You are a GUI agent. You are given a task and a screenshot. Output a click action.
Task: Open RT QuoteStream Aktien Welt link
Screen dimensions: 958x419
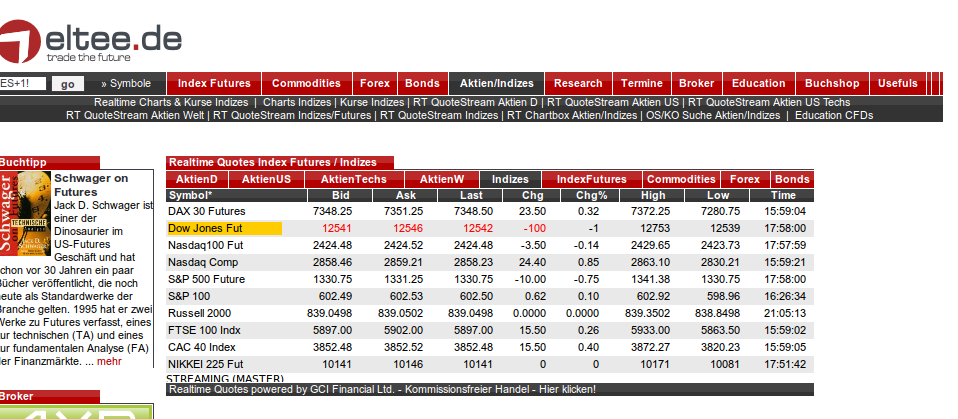click(x=135, y=115)
